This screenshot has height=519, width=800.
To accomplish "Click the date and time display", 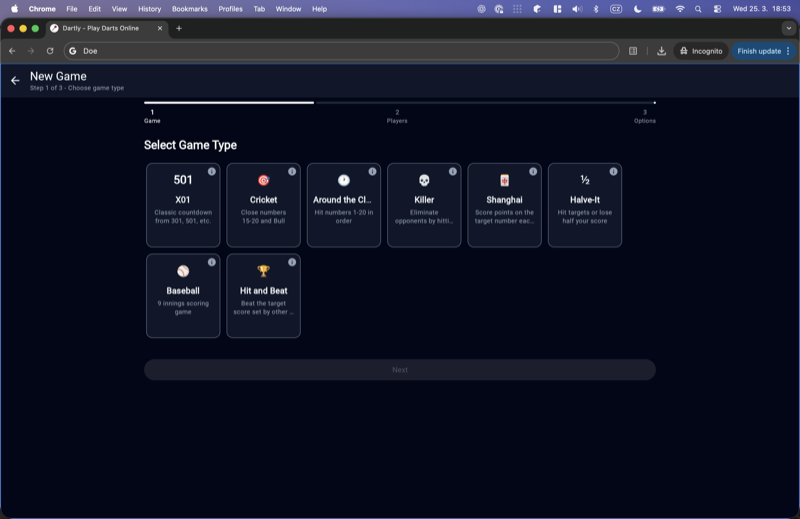I will click(761, 9).
